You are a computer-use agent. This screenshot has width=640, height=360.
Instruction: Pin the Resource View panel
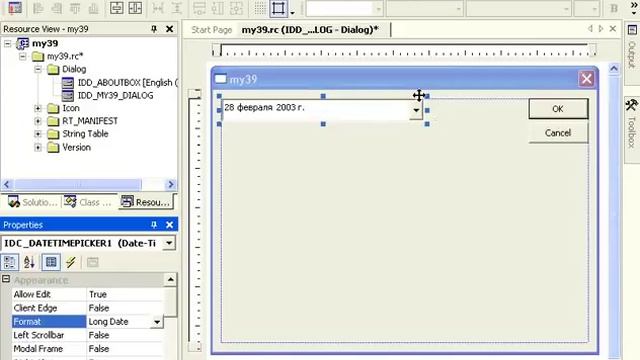tap(154, 29)
